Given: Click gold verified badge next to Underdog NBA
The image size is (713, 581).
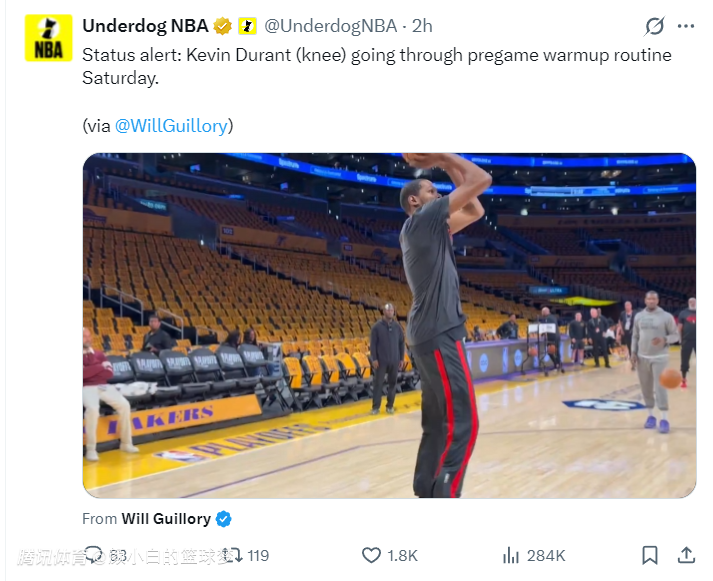Looking at the screenshot, I should tap(222, 26).
